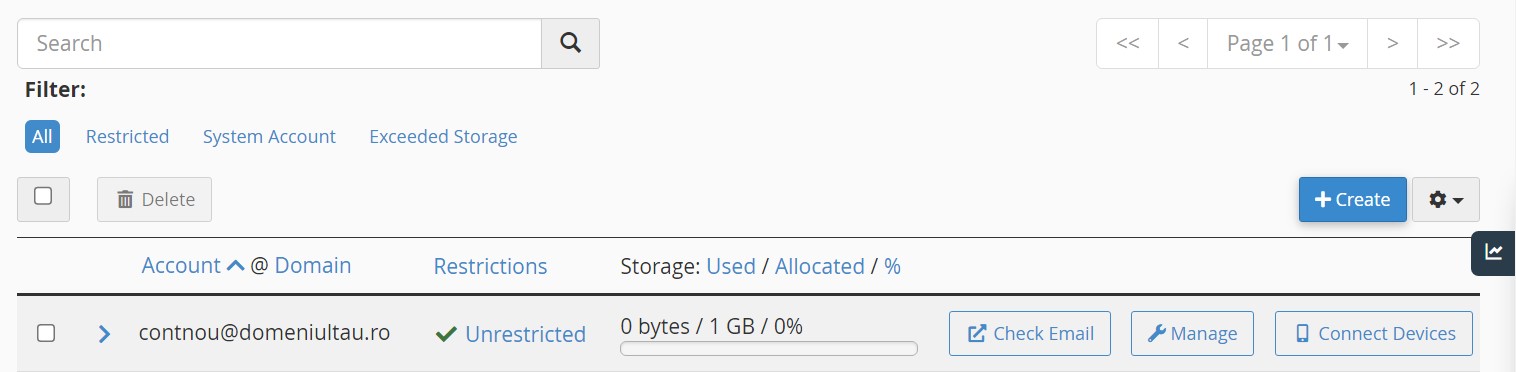
Task: Select the Exceeded Storage filter
Action: tap(443, 136)
